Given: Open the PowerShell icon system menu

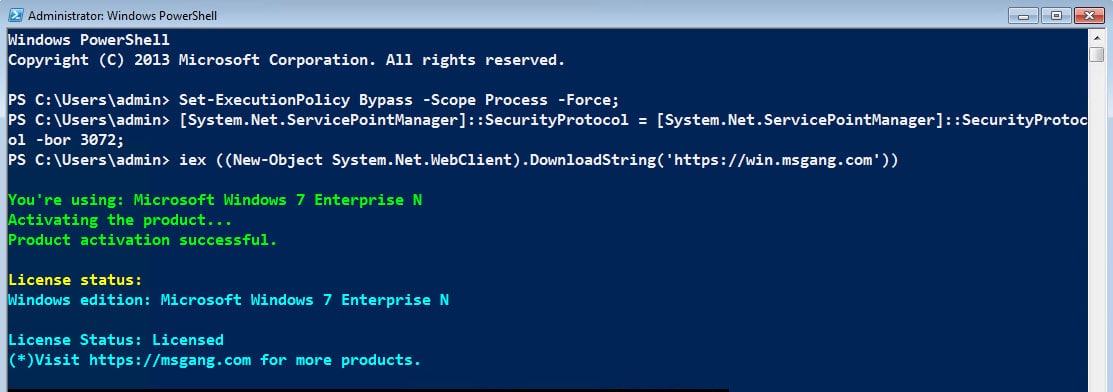Looking at the screenshot, I should 15,15.
